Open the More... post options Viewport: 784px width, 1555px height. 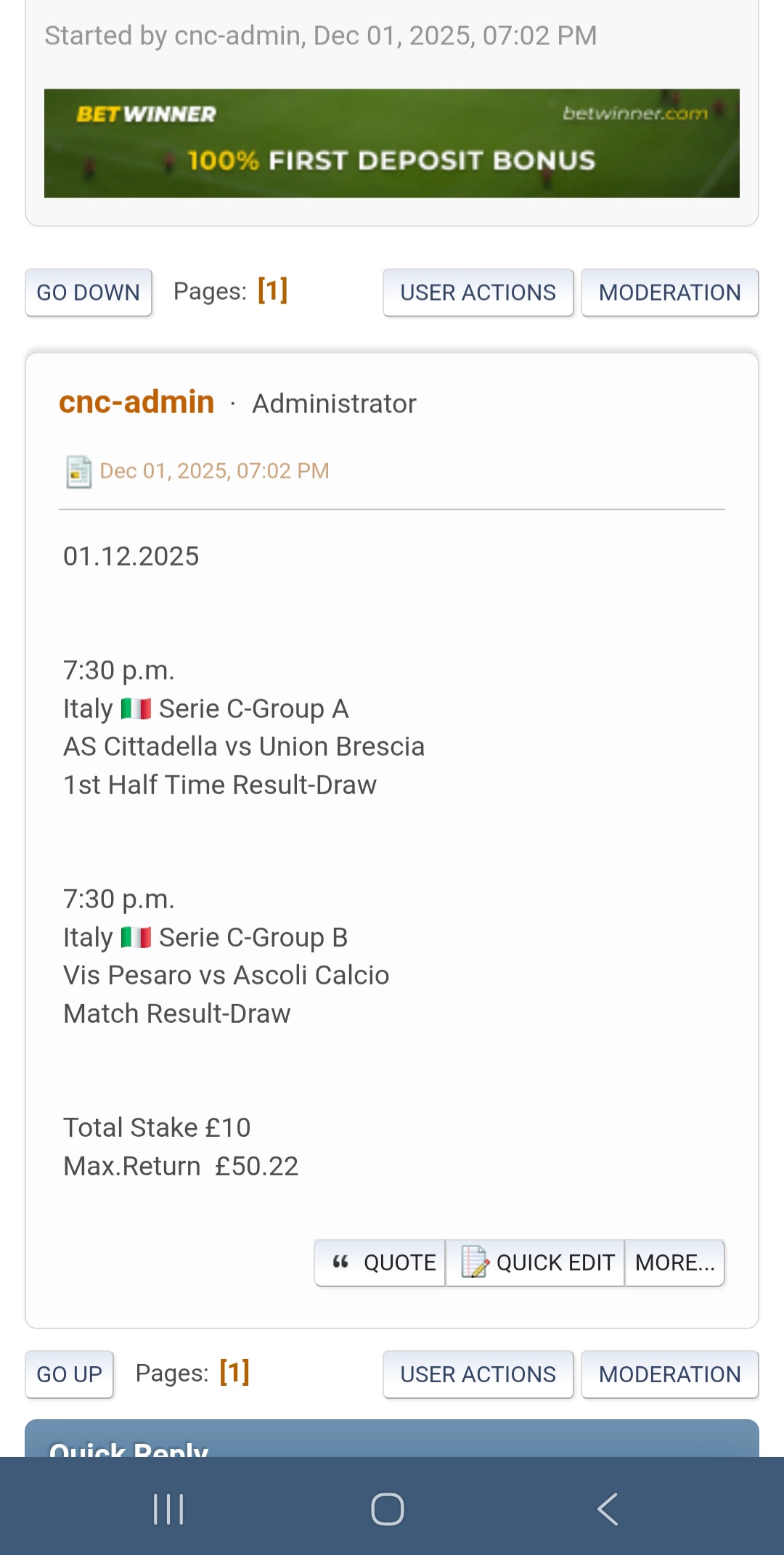click(674, 1263)
